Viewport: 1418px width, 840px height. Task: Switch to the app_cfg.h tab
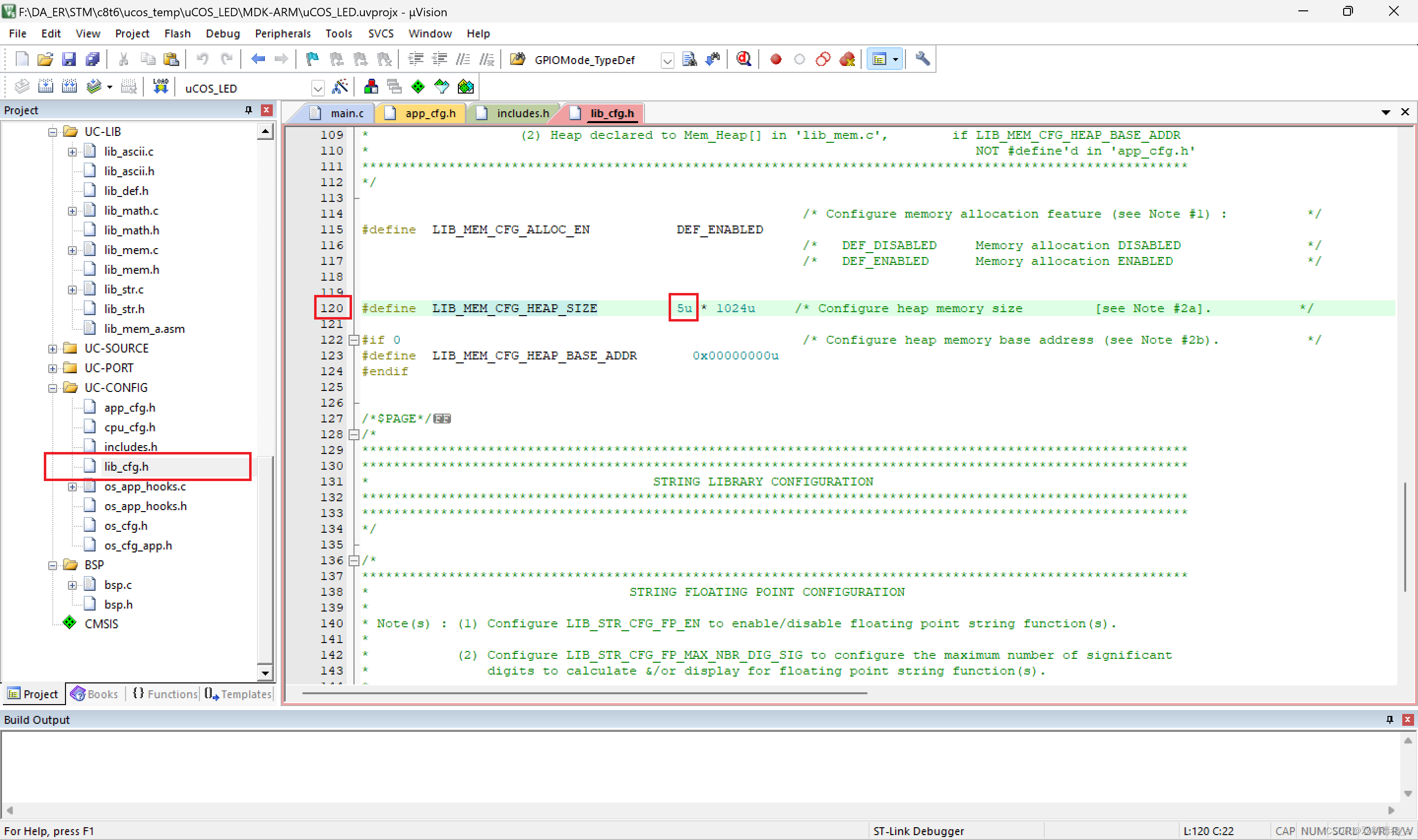tap(429, 113)
